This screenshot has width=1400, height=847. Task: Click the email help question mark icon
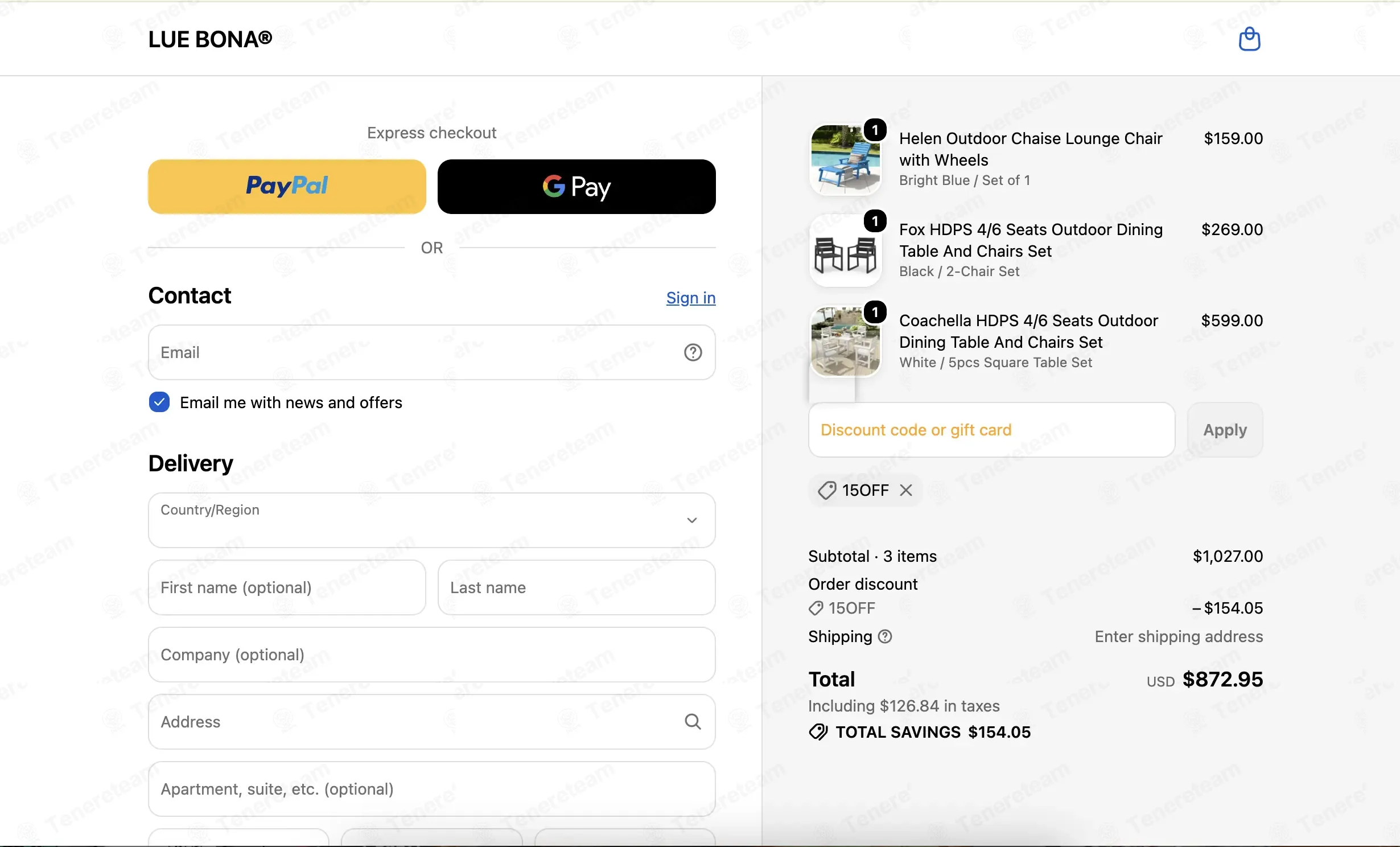pos(693,352)
